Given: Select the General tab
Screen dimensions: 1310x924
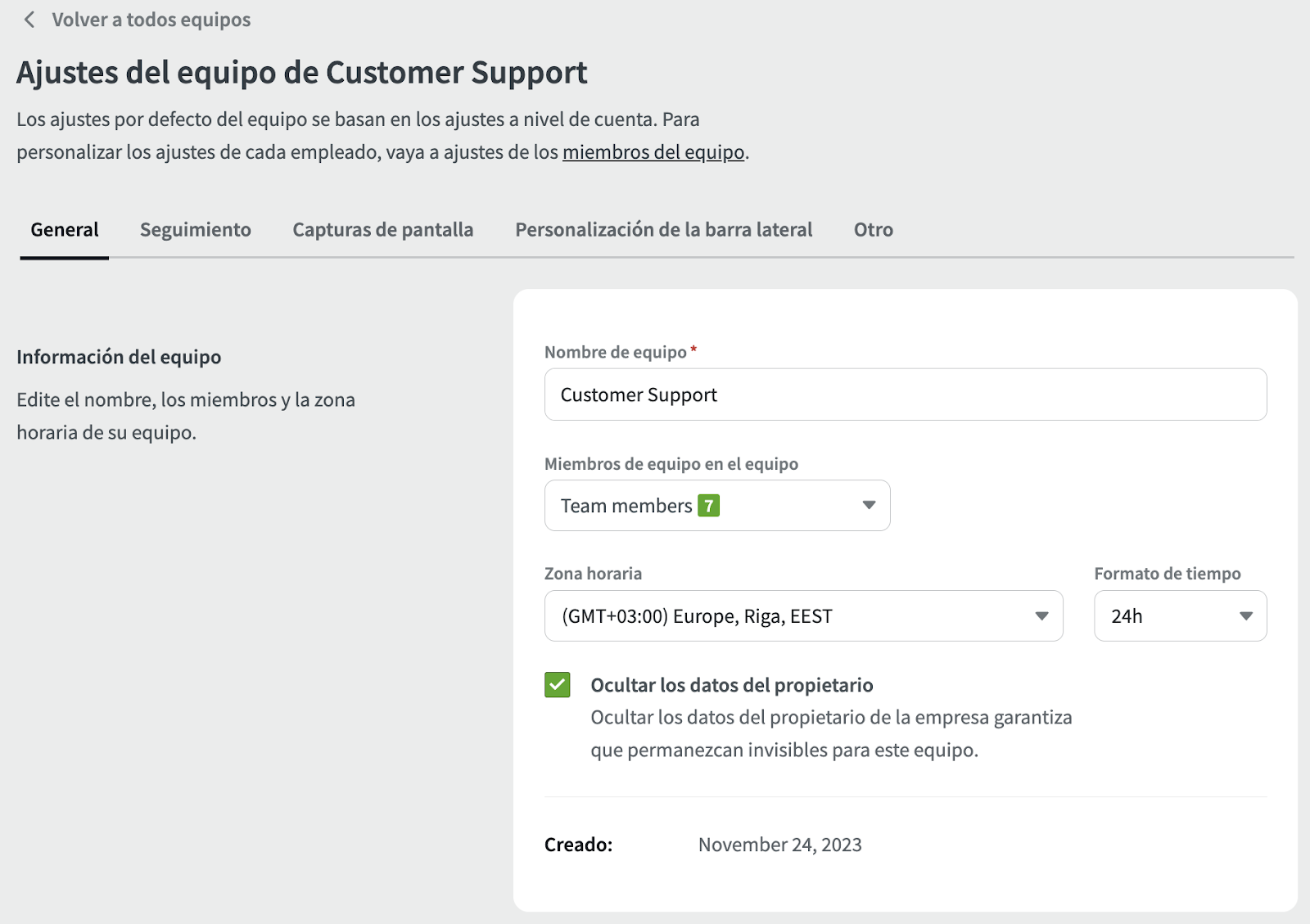Looking at the screenshot, I should click(65, 230).
